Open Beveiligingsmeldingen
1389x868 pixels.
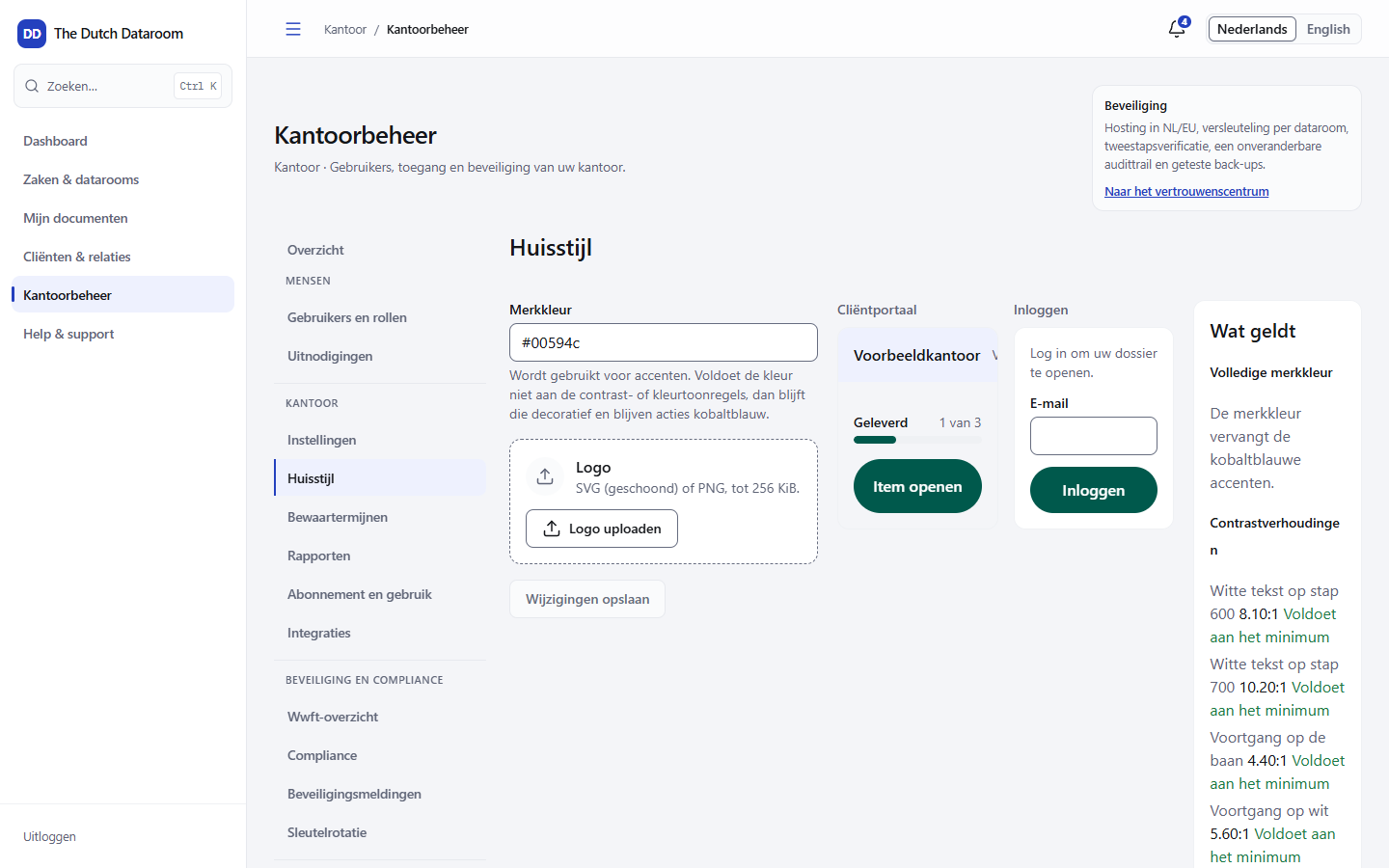click(x=380, y=794)
